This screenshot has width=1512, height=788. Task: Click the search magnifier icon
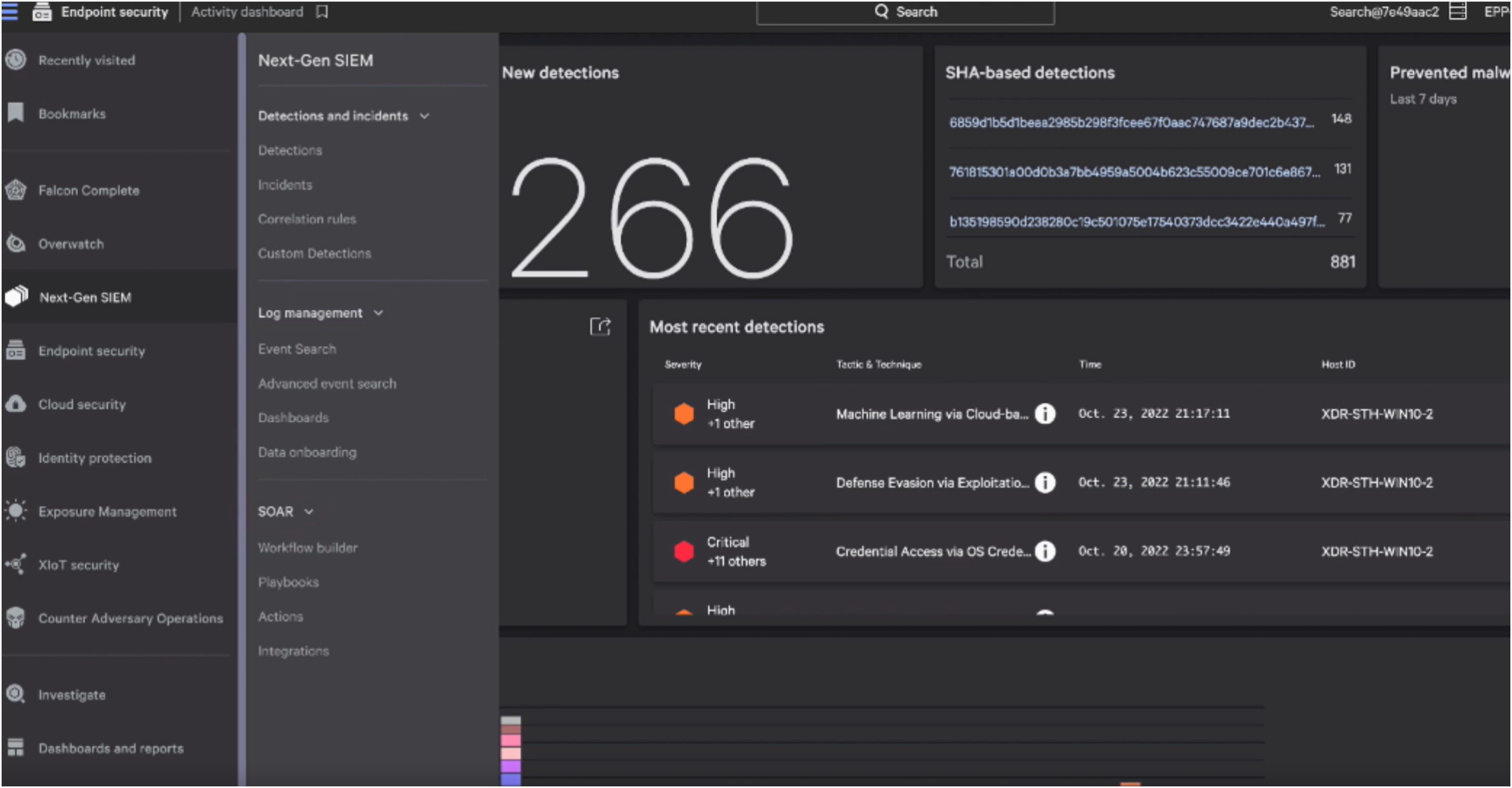tap(881, 12)
